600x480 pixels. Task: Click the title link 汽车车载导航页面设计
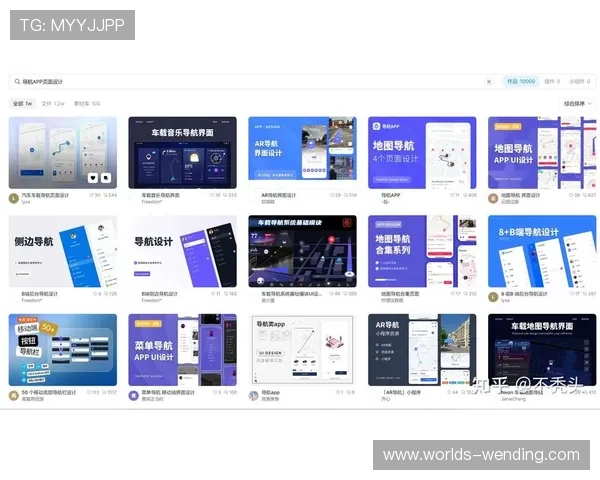point(45,195)
